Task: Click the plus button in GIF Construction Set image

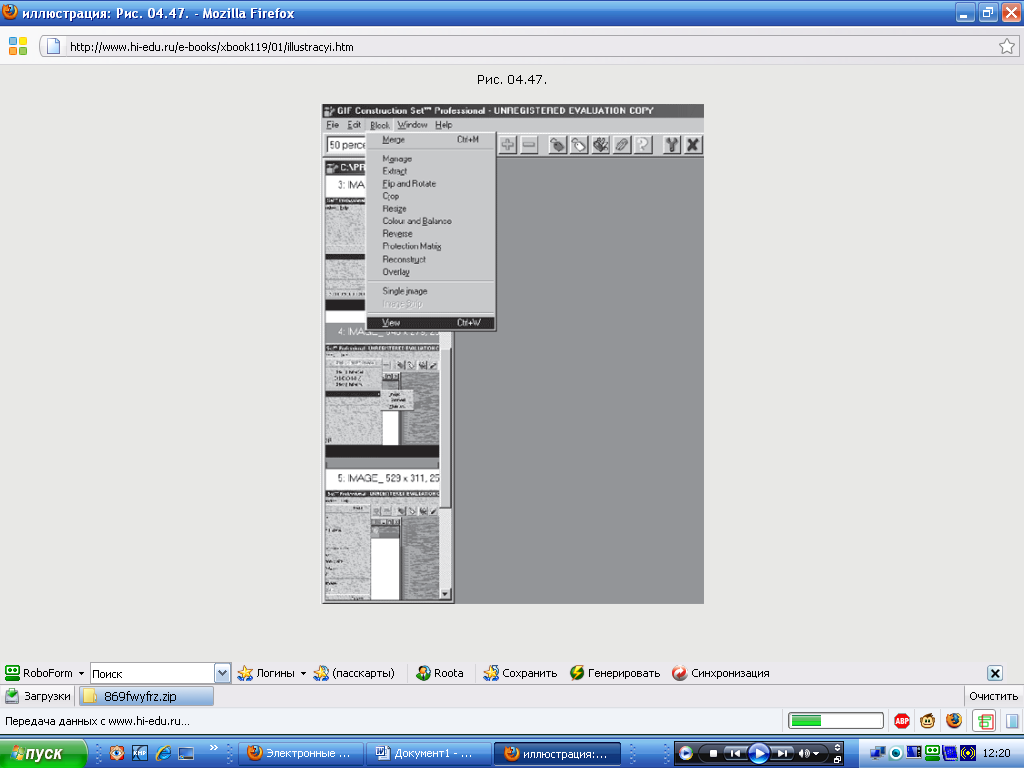Action: click(x=507, y=144)
